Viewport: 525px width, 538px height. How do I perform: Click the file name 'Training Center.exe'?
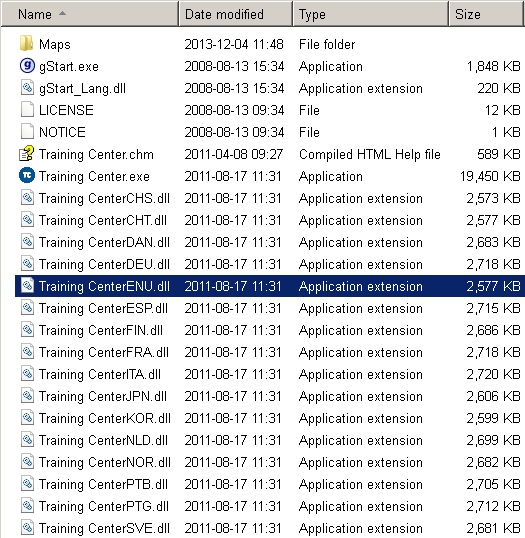94,176
